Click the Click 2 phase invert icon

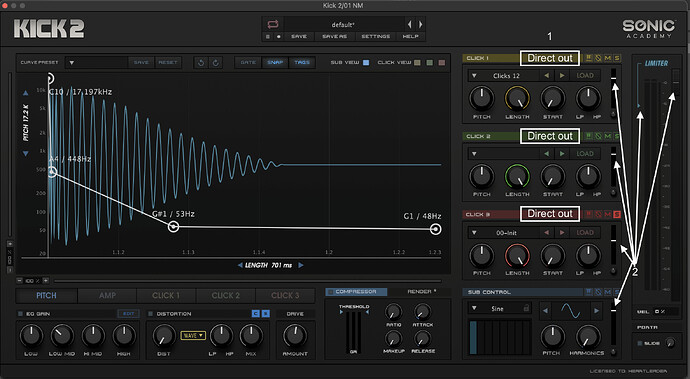(598, 136)
